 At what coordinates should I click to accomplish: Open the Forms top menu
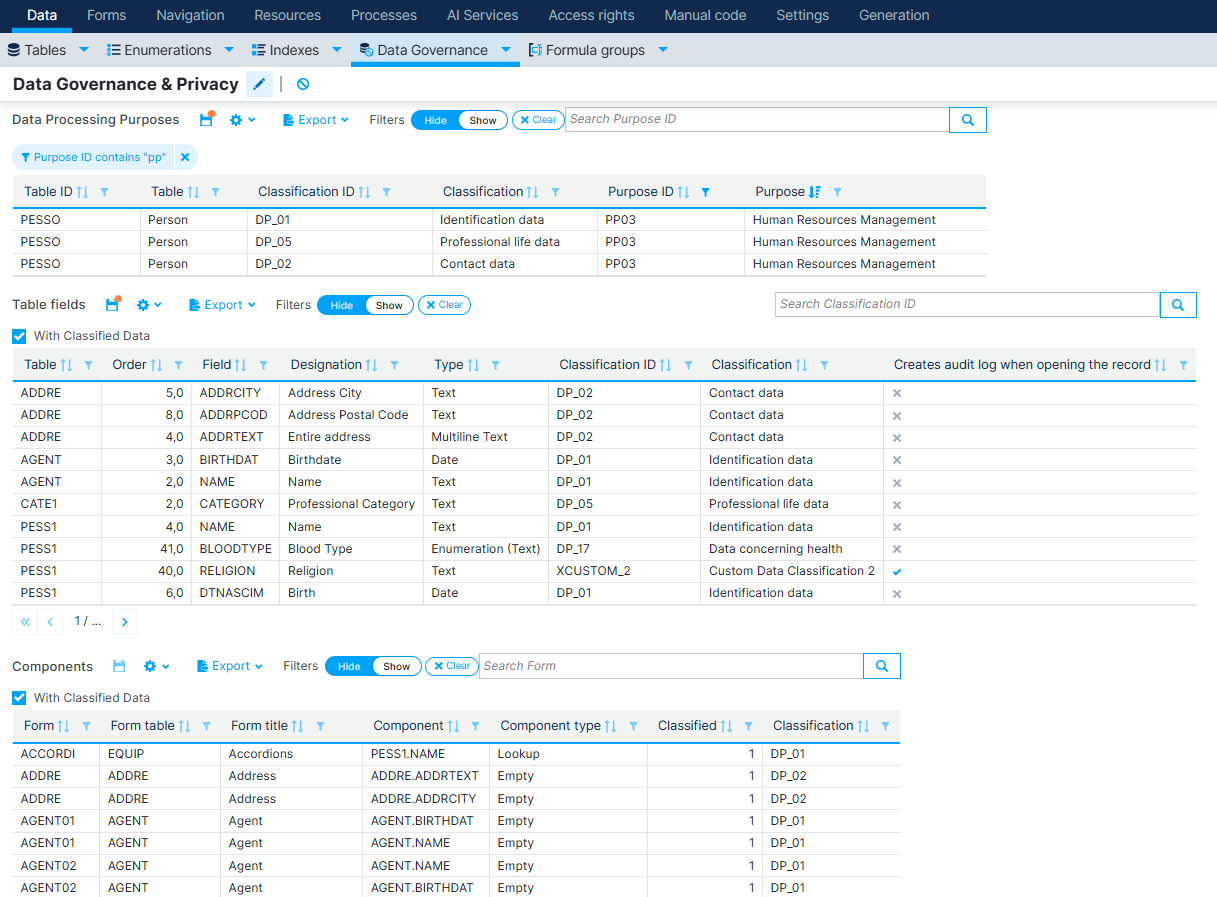click(x=107, y=15)
